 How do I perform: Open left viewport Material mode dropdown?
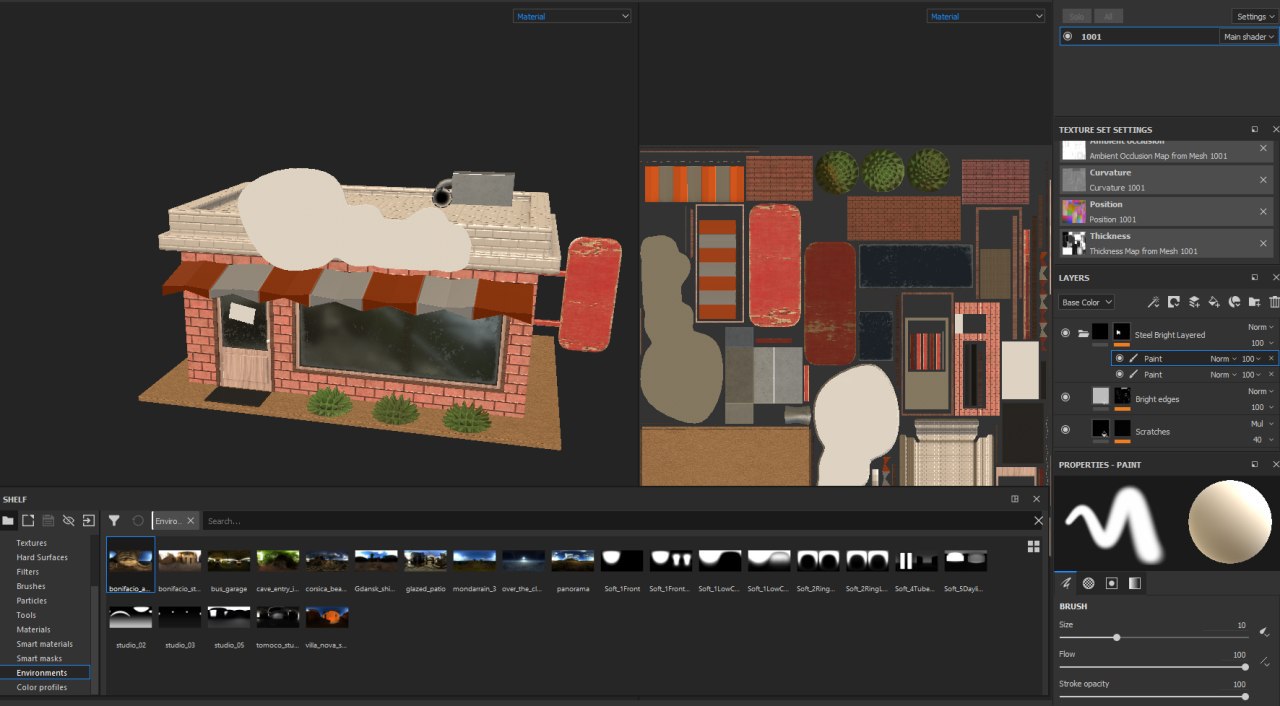572,16
